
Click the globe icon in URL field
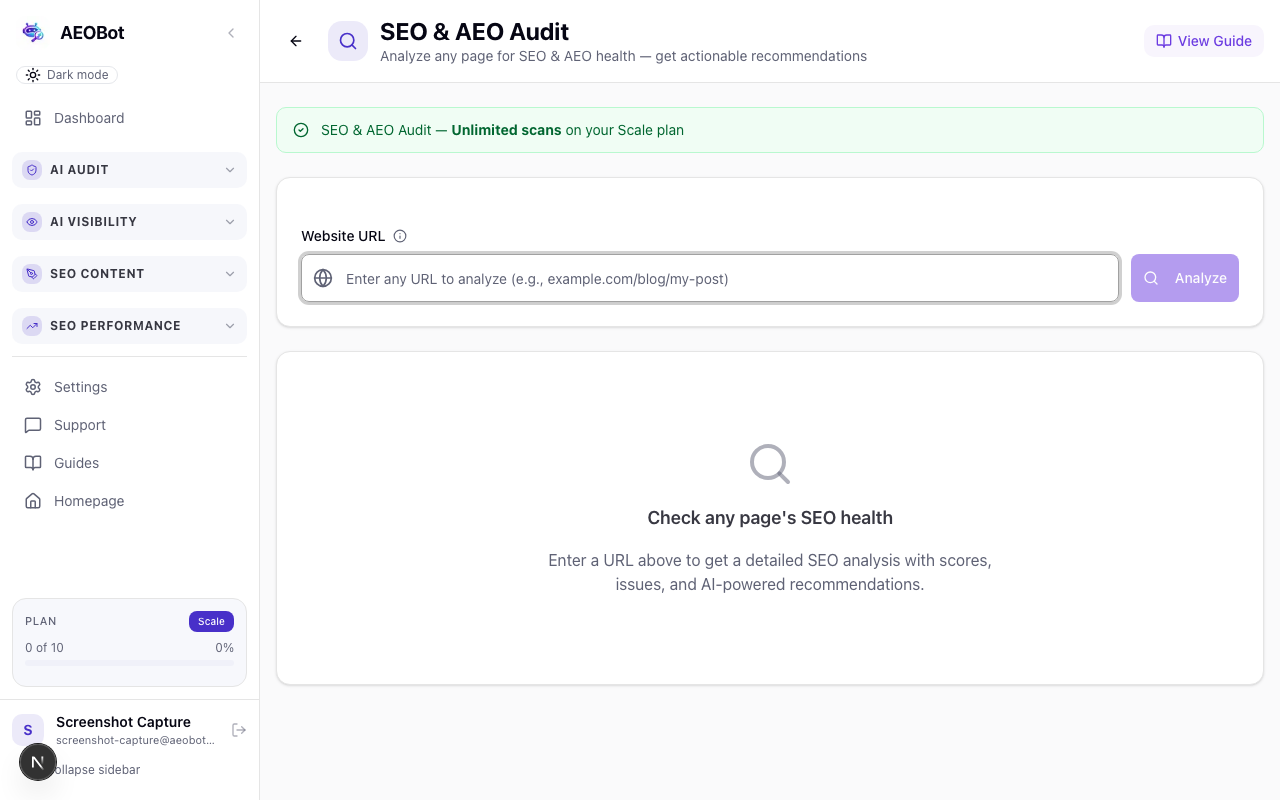click(x=323, y=278)
